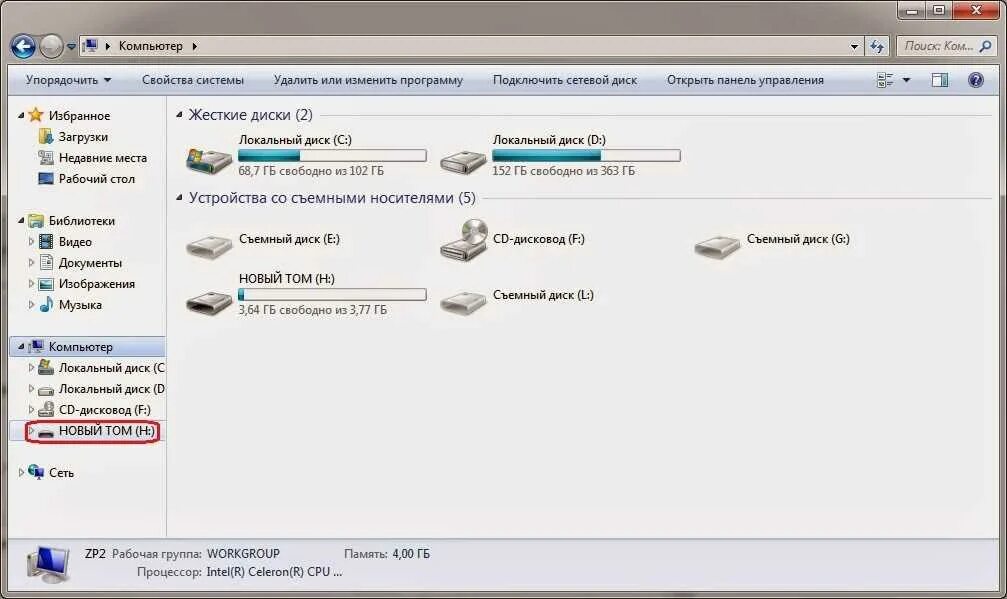Select Локальный диск (D:) drive icon
This screenshot has width=1007, height=599.
click(463, 161)
